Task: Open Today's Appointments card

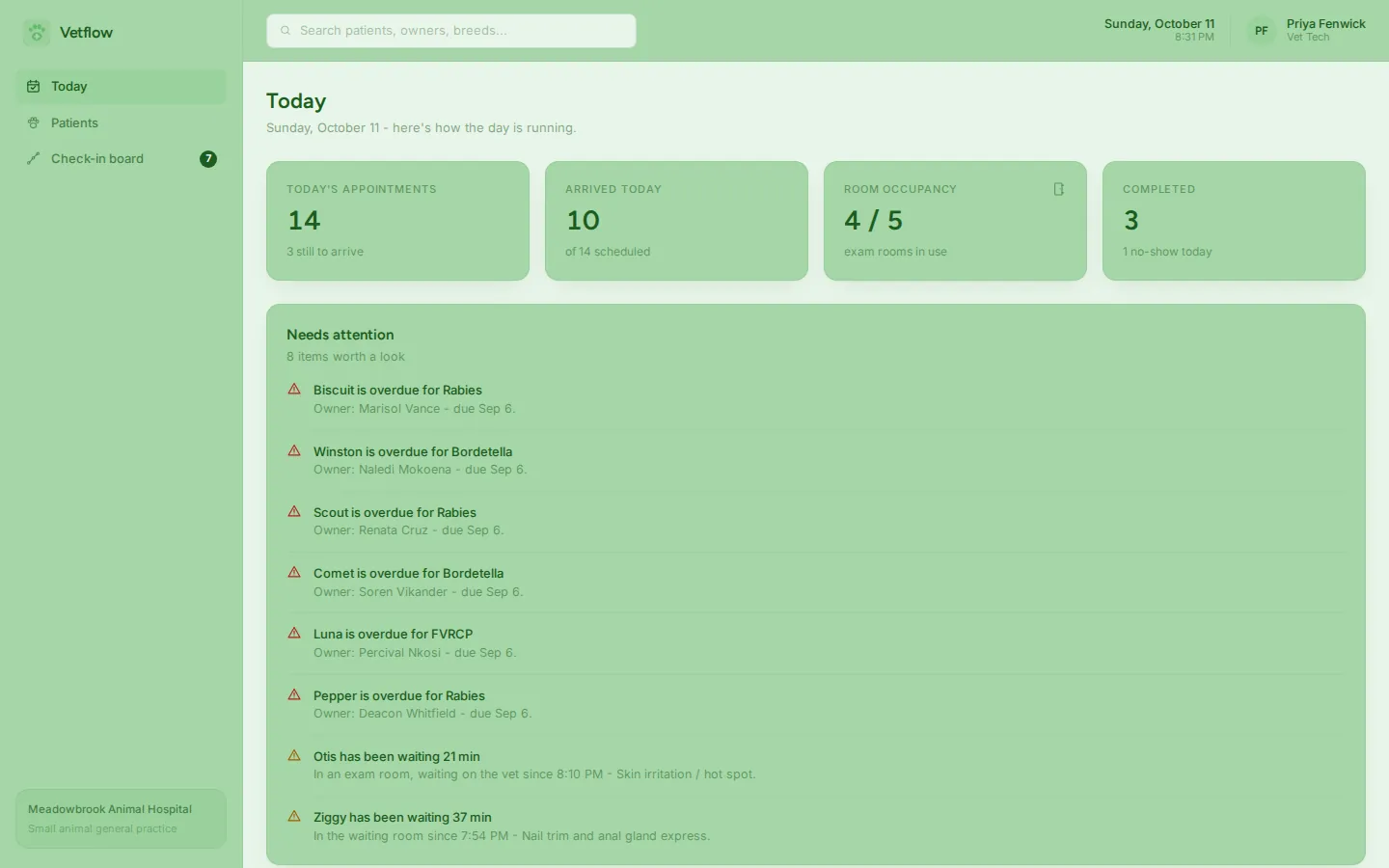Action: pos(397,221)
